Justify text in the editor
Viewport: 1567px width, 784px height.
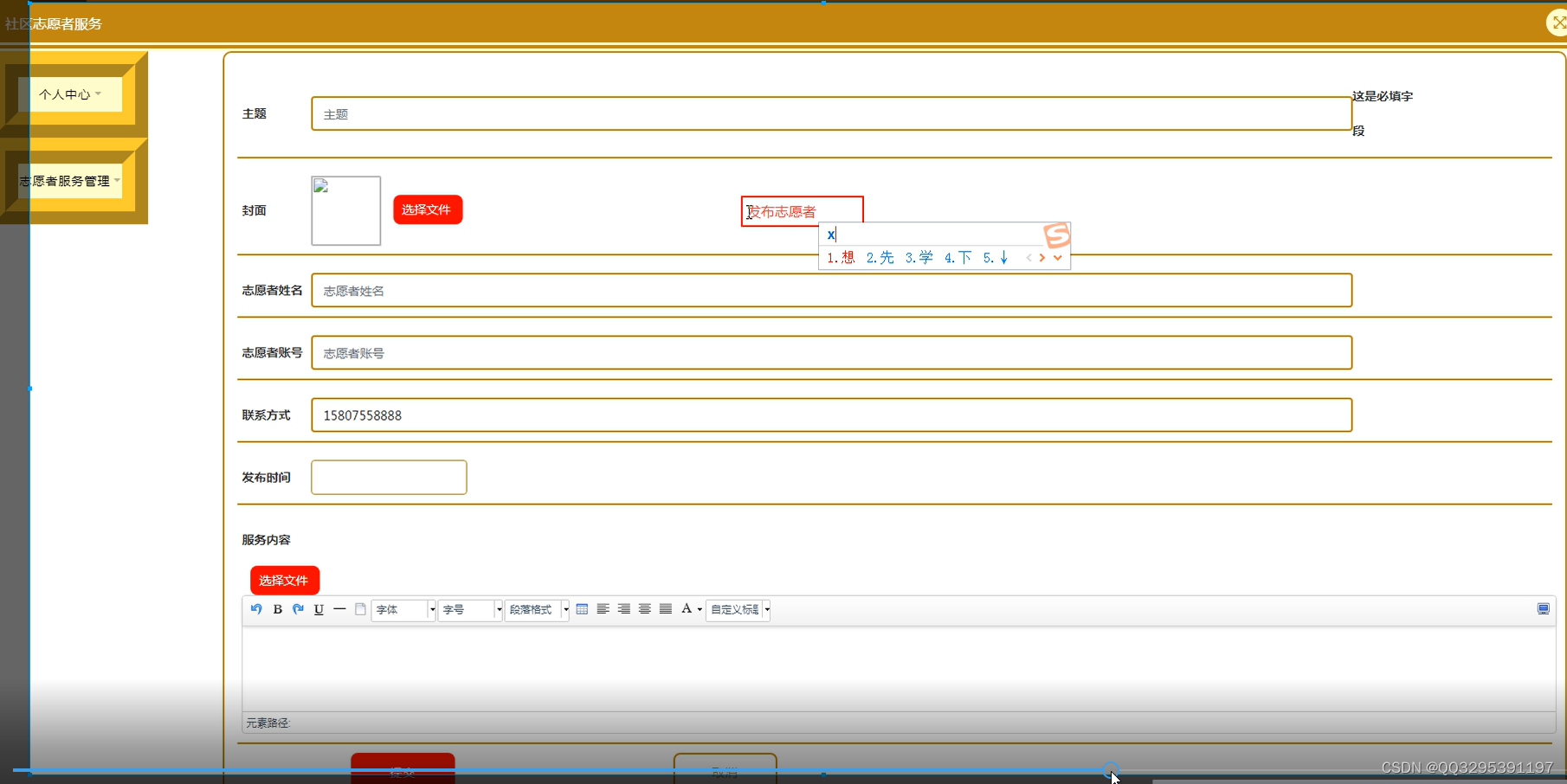tap(665, 609)
